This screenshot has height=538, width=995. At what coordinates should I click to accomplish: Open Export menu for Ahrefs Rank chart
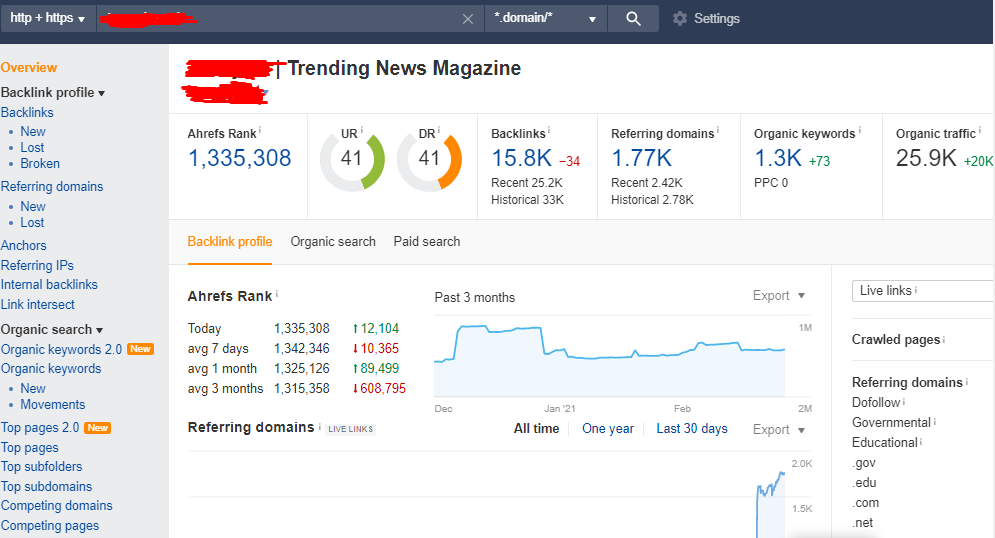pyautogui.click(x=778, y=296)
